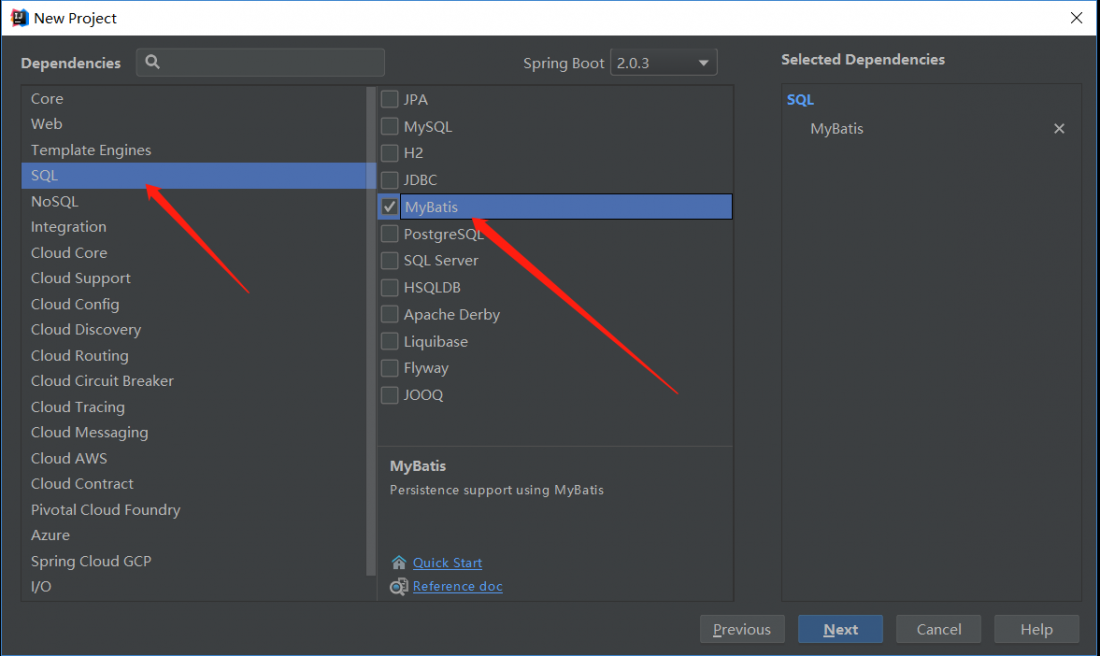Select the Cloud Discovery category
Image resolution: width=1100 pixels, height=656 pixels.
[194, 330]
